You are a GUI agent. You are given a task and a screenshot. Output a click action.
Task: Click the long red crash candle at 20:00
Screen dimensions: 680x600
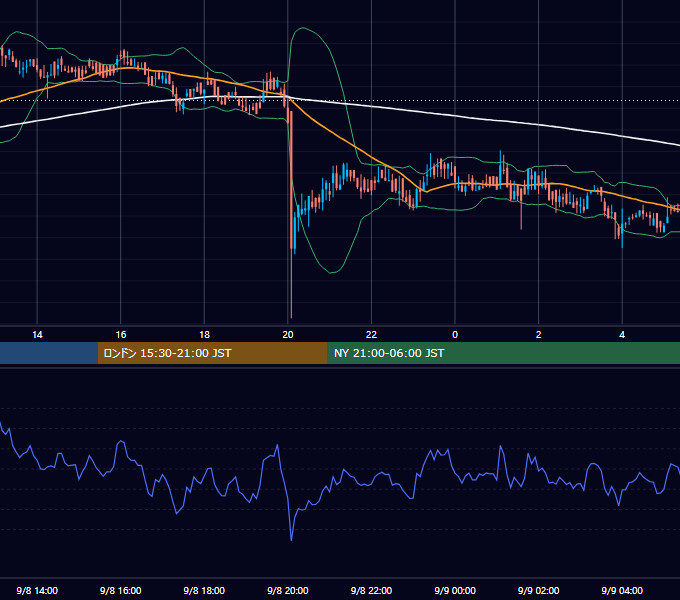[291, 215]
